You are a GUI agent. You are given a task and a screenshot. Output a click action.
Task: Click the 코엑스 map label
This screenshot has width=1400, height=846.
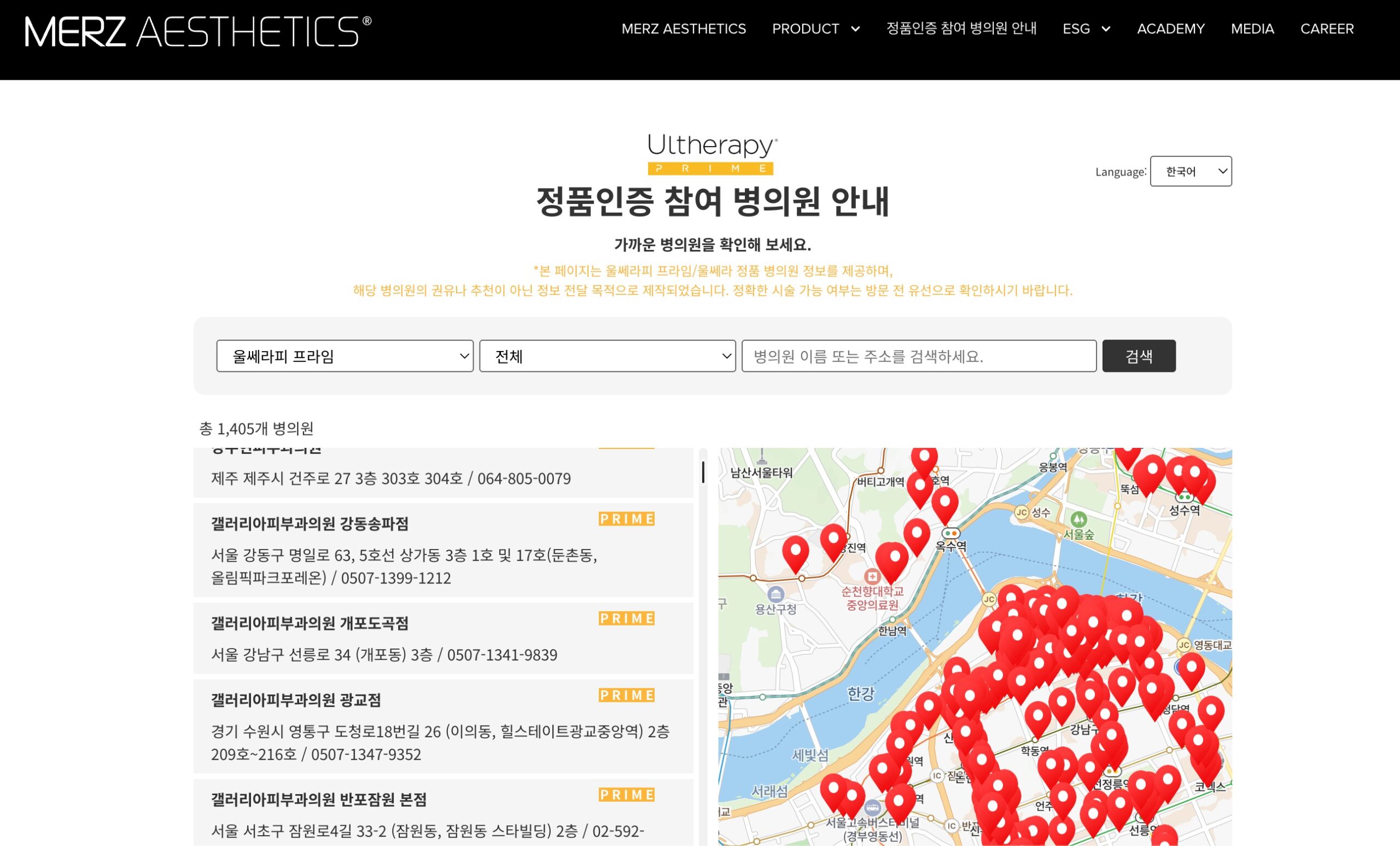[1210, 786]
